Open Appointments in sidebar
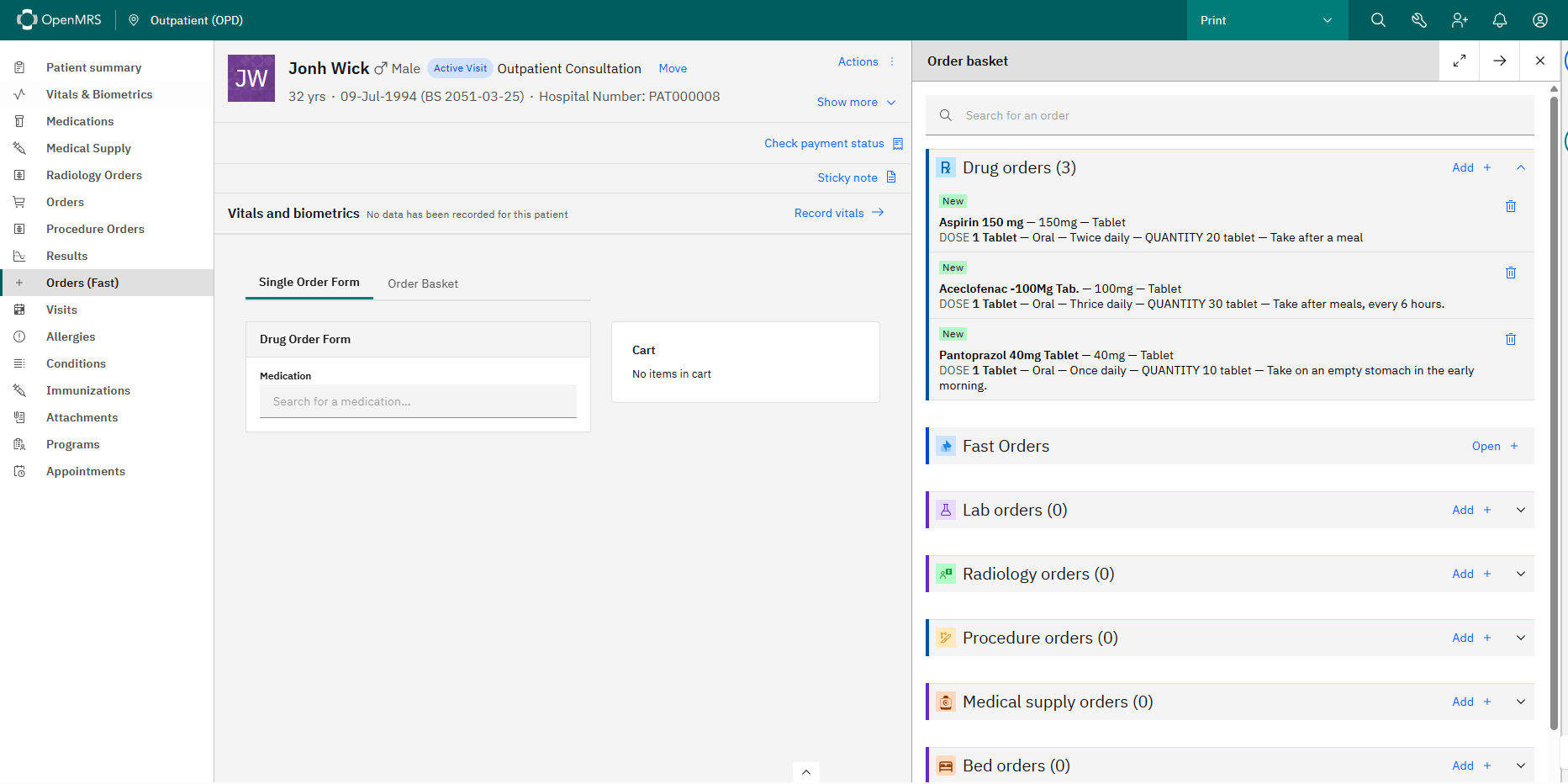 pos(107,471)
